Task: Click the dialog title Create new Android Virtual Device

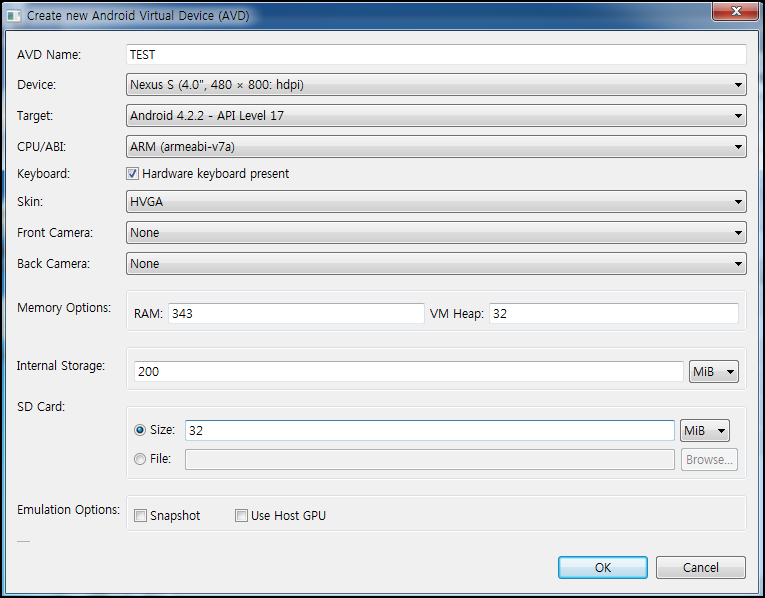Action: pos(138,16)
